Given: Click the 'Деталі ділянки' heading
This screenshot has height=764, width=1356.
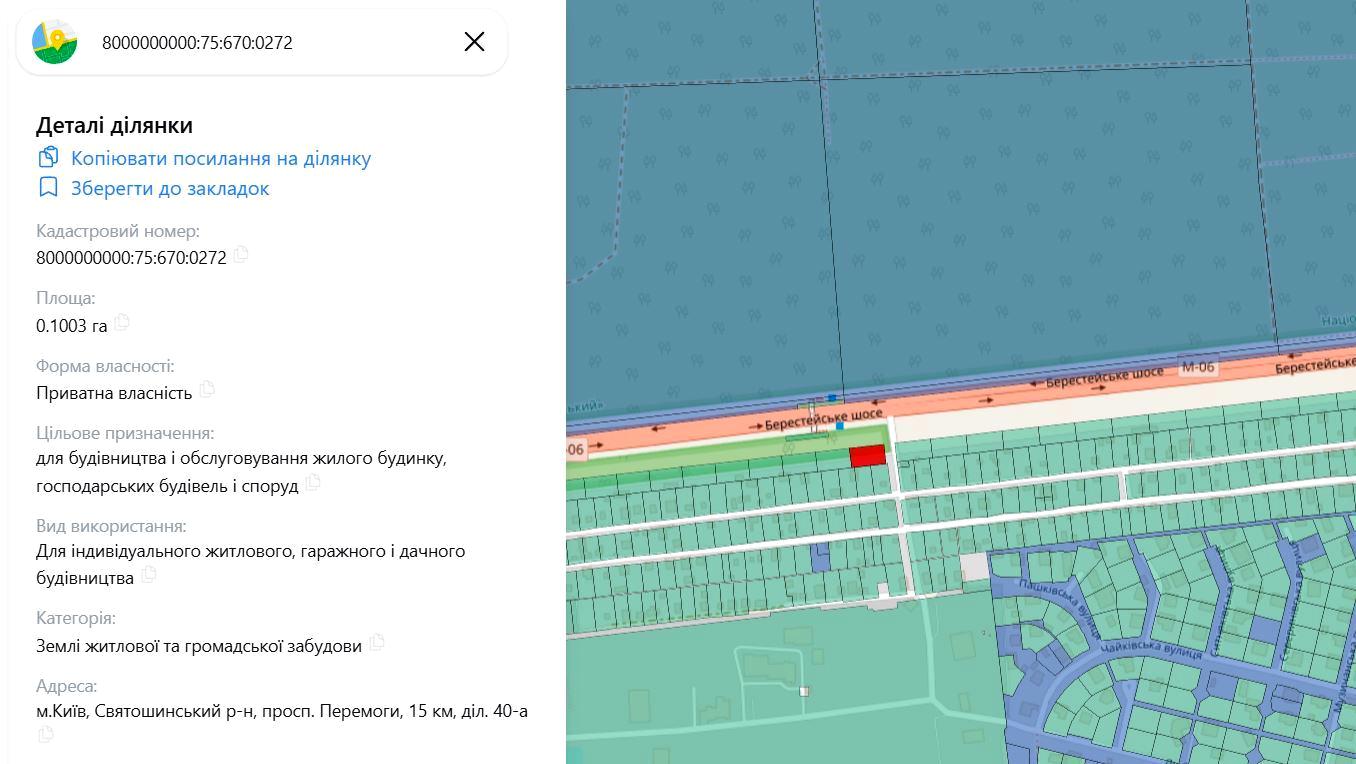Looking at the screenshot, I should pyautogui.click(x=114, y=125).
